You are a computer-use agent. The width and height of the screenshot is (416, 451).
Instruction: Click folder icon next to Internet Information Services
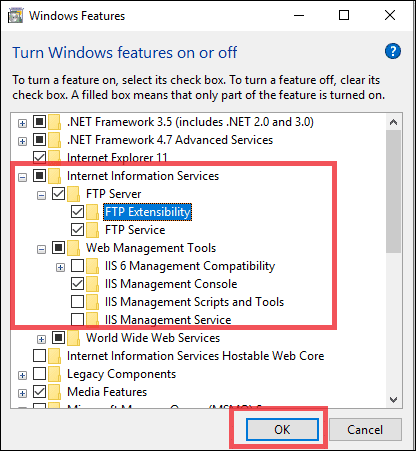pyautogui.click(x=55, y=176)
